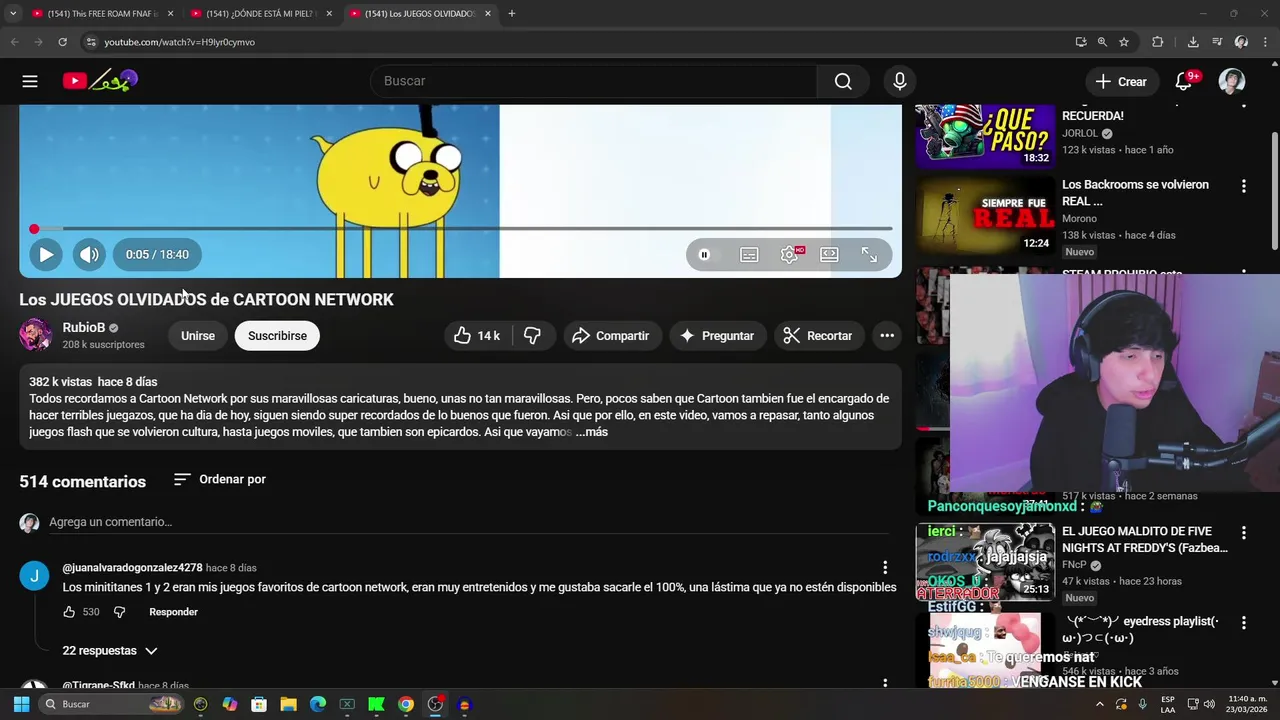Select the Los JUEGOS OLVIDADOS tab
The width and height of the screenshot is (1280, 720).
coord(420,14)
